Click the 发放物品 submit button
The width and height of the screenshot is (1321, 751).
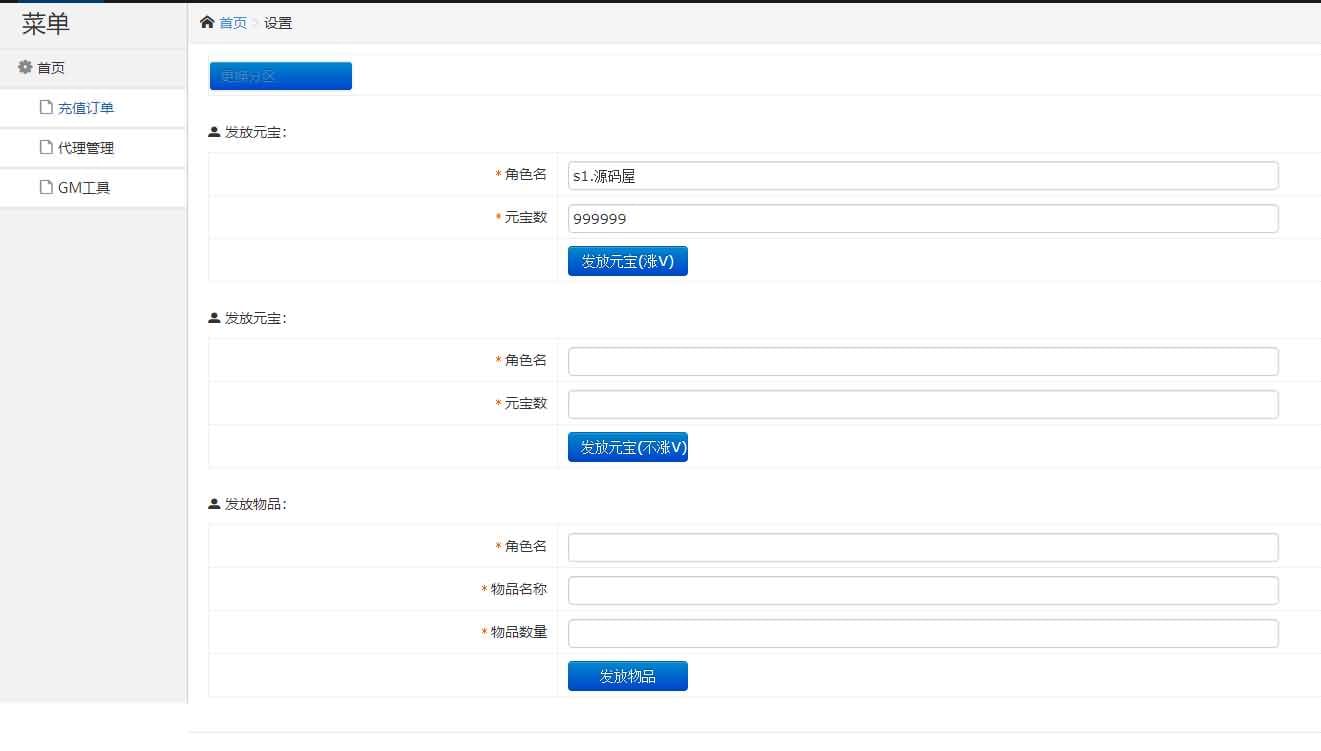click(x=627, y=675)
